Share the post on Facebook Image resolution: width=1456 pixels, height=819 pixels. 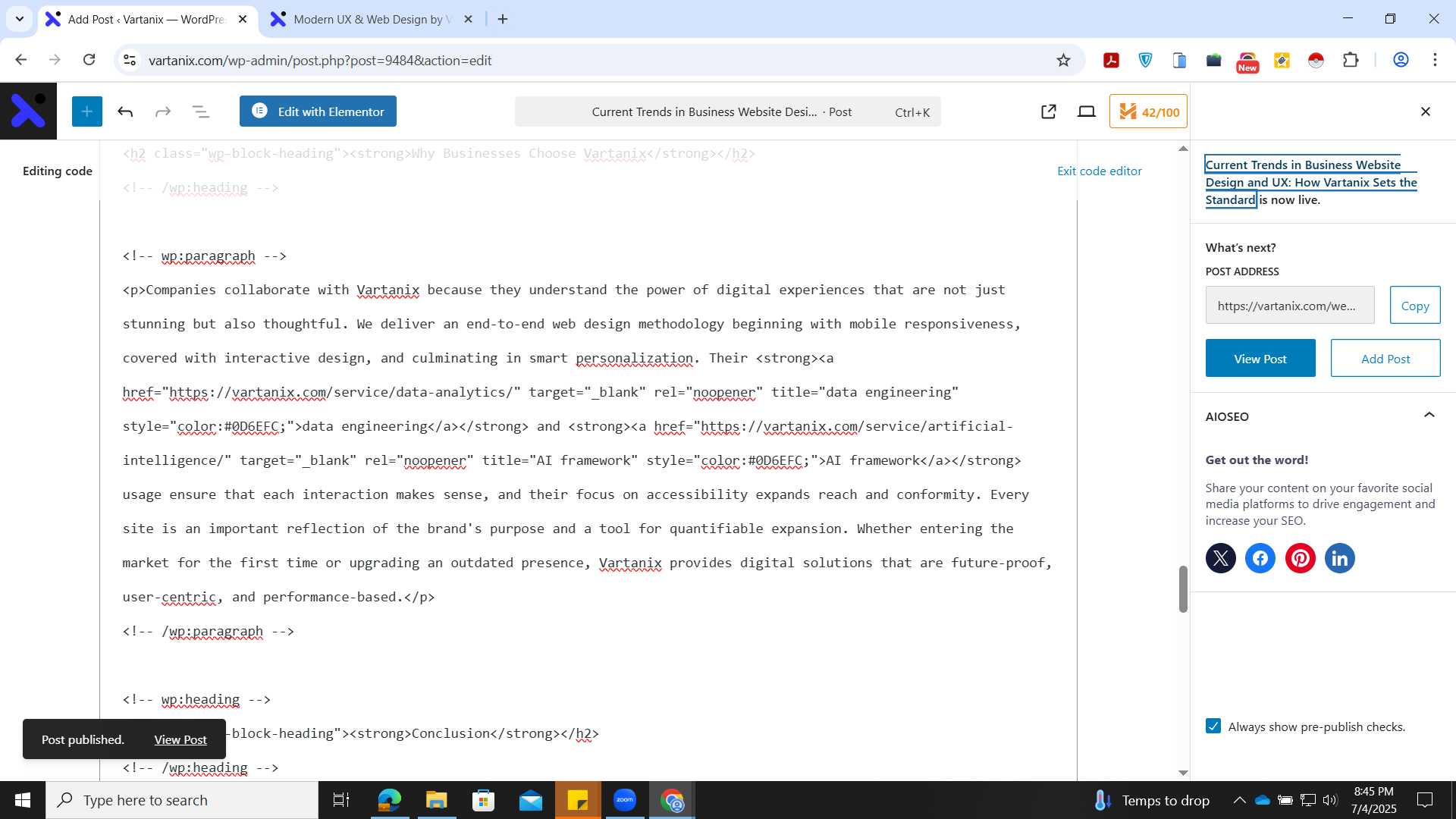(x=1260, y=558)
